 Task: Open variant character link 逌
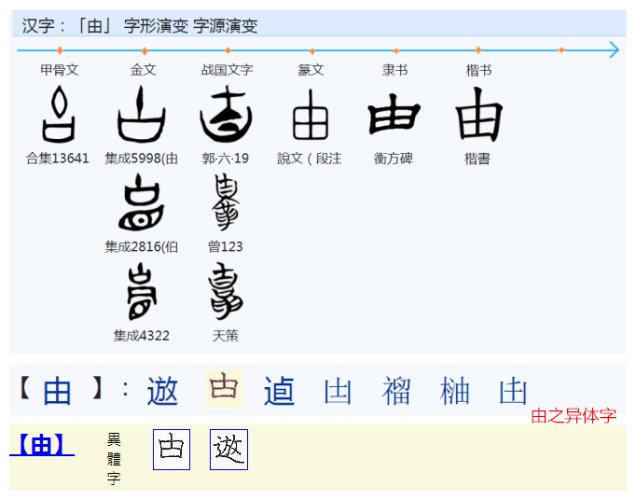pyautogui.click(x=279, y=390)
